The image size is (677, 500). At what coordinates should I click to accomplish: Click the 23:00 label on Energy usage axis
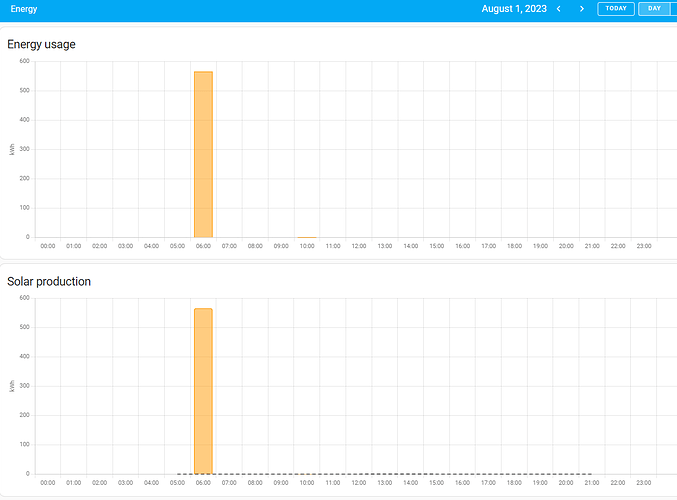[x=644, y=246]
